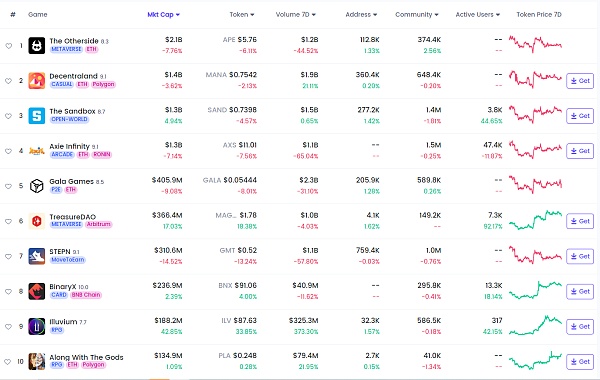The height and width of the screenshot is (380, 600).
Task: Toggle favorite heart for TreasureDAO
Action: (x=8, y=221)
